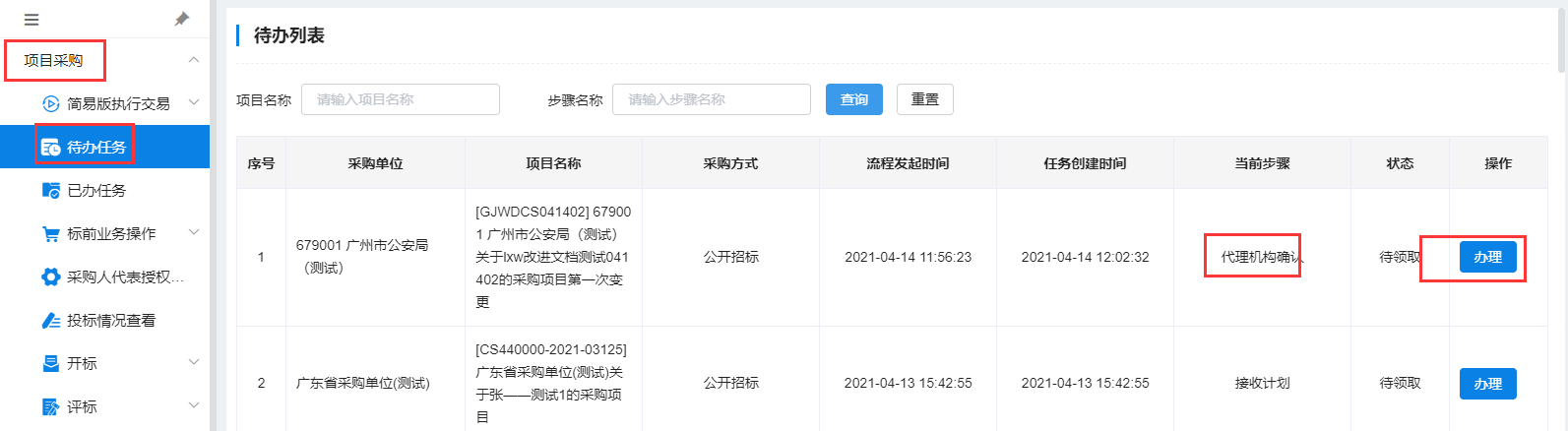Select the 评标 sidebar icon
The width and height of the screenshot is (1568, 431).
51,406
